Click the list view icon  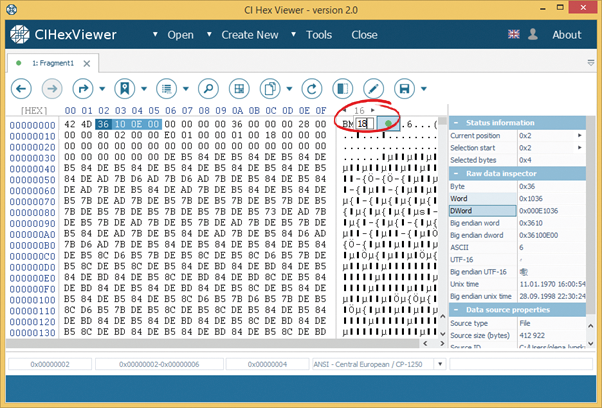167,89
